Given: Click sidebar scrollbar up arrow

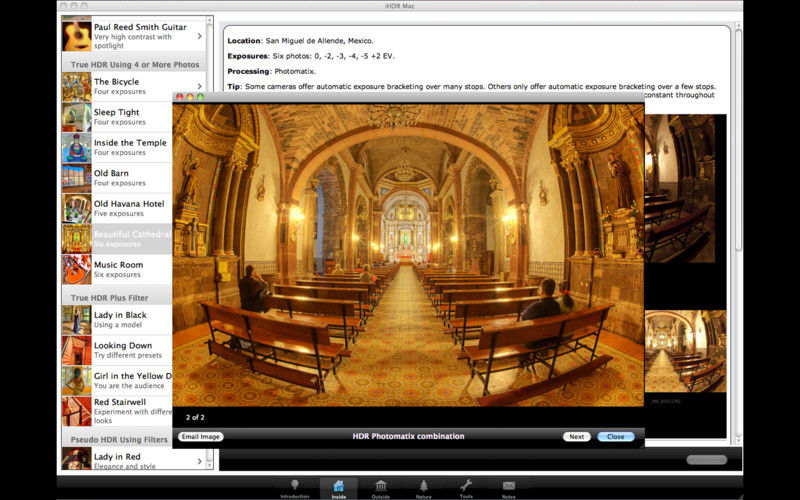Looking at the screenshot, I should pos(209,20).
